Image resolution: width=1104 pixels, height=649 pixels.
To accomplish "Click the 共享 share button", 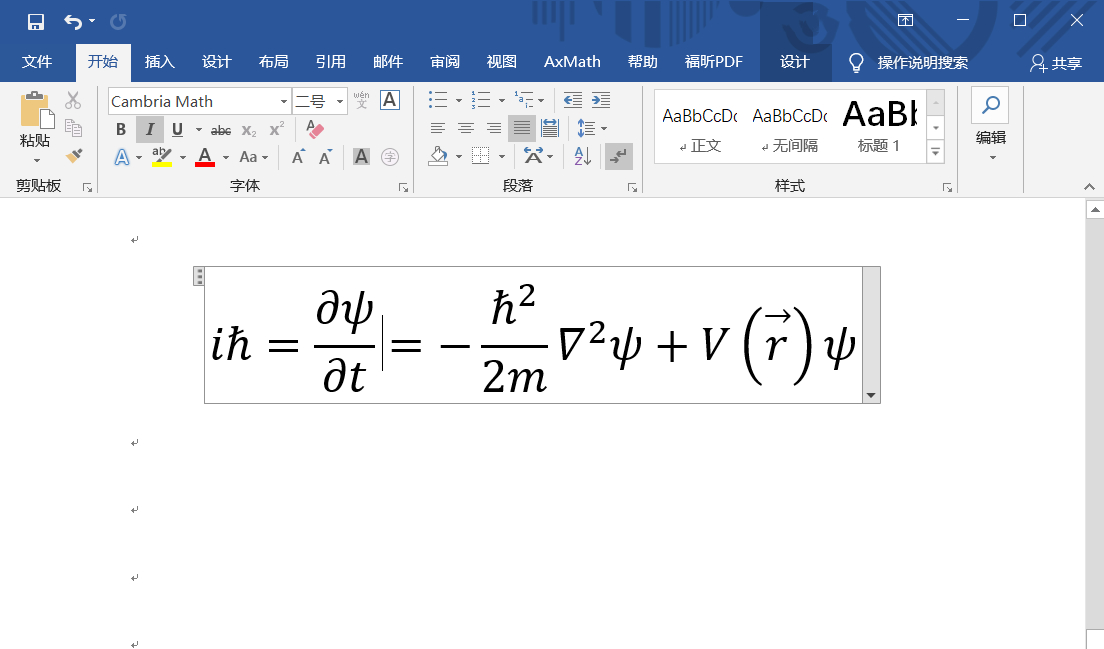I will [x=1055, y=63].
